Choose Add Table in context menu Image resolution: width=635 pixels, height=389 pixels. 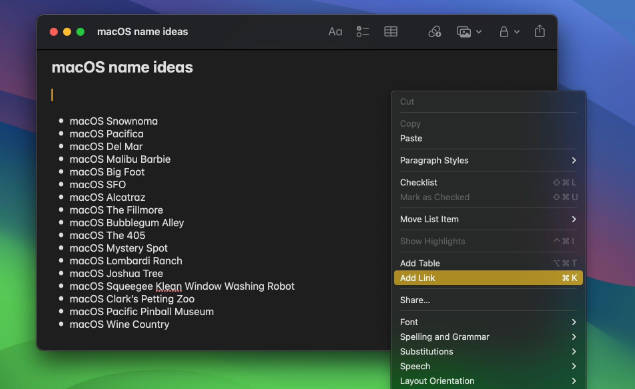click(488, 263)
